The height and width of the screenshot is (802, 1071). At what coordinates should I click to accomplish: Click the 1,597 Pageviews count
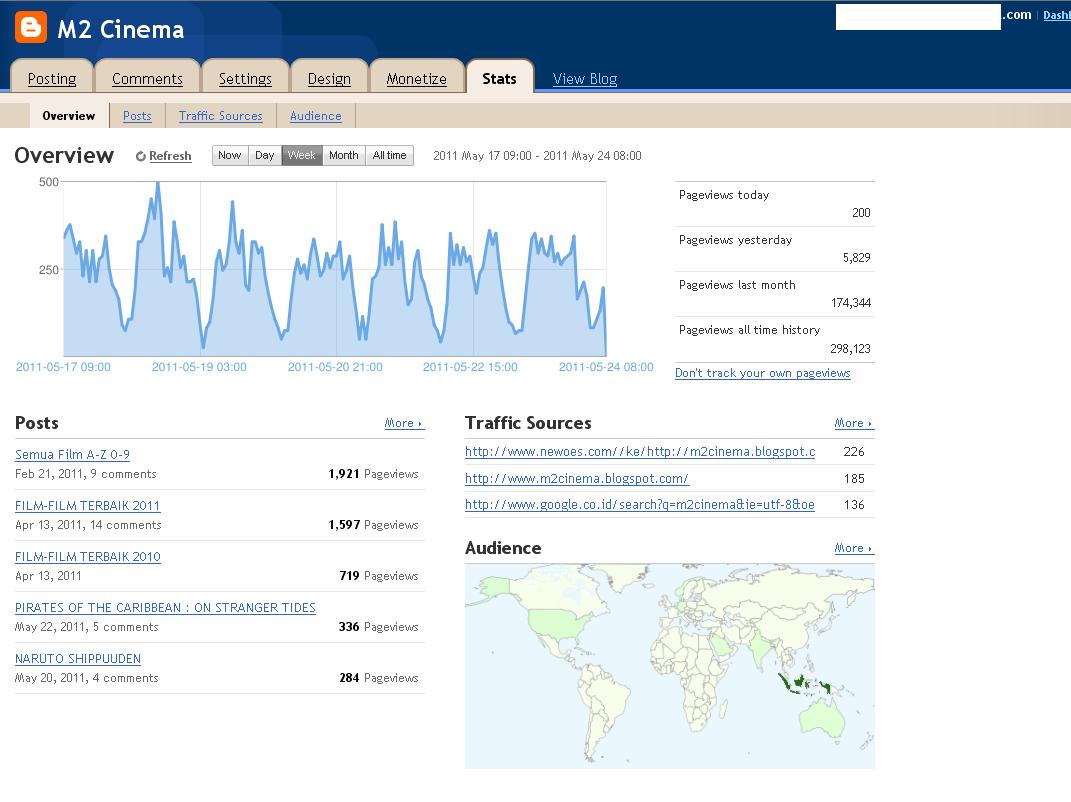point(373,525)
